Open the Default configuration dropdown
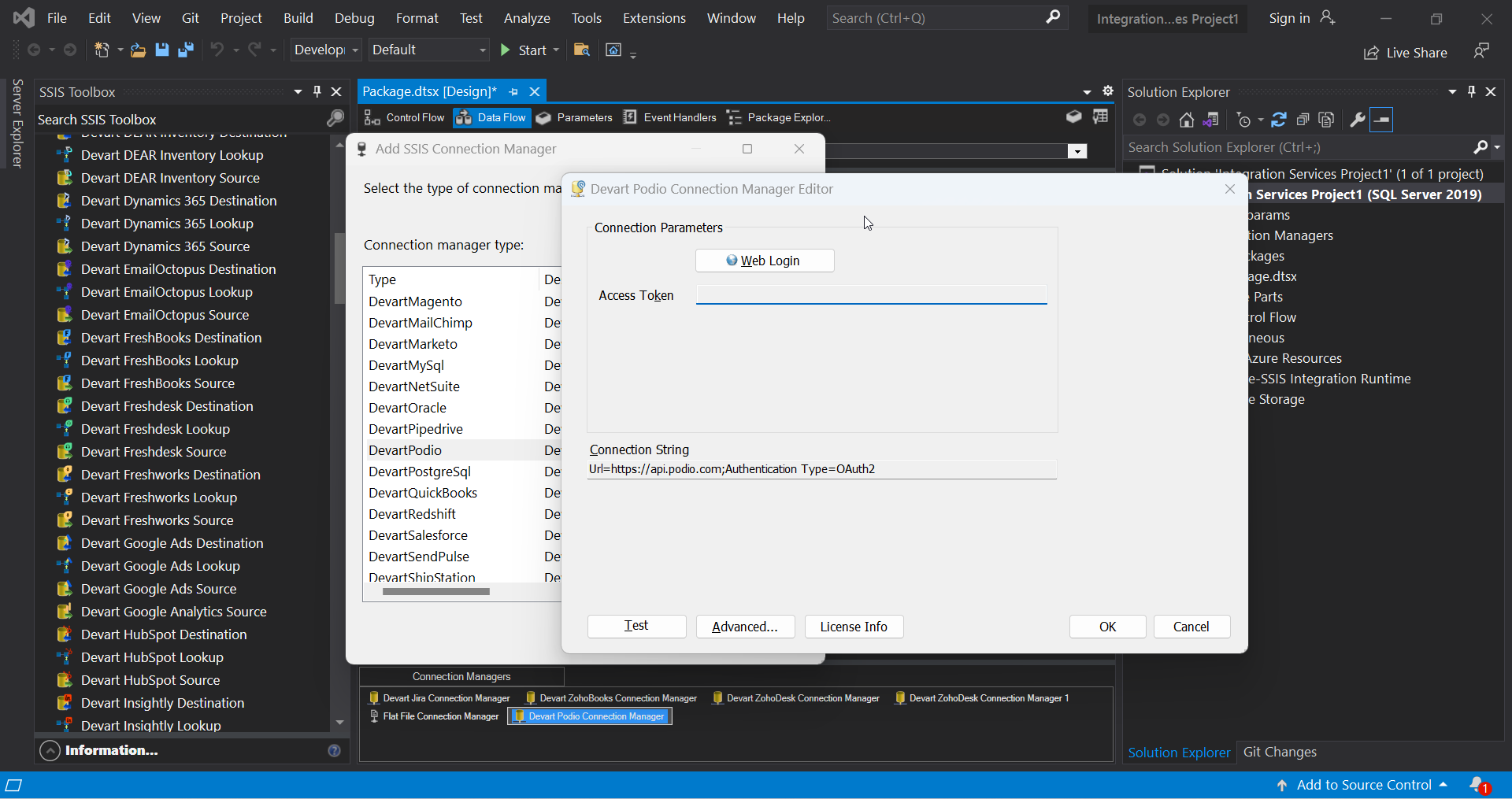 click(482, 50)
